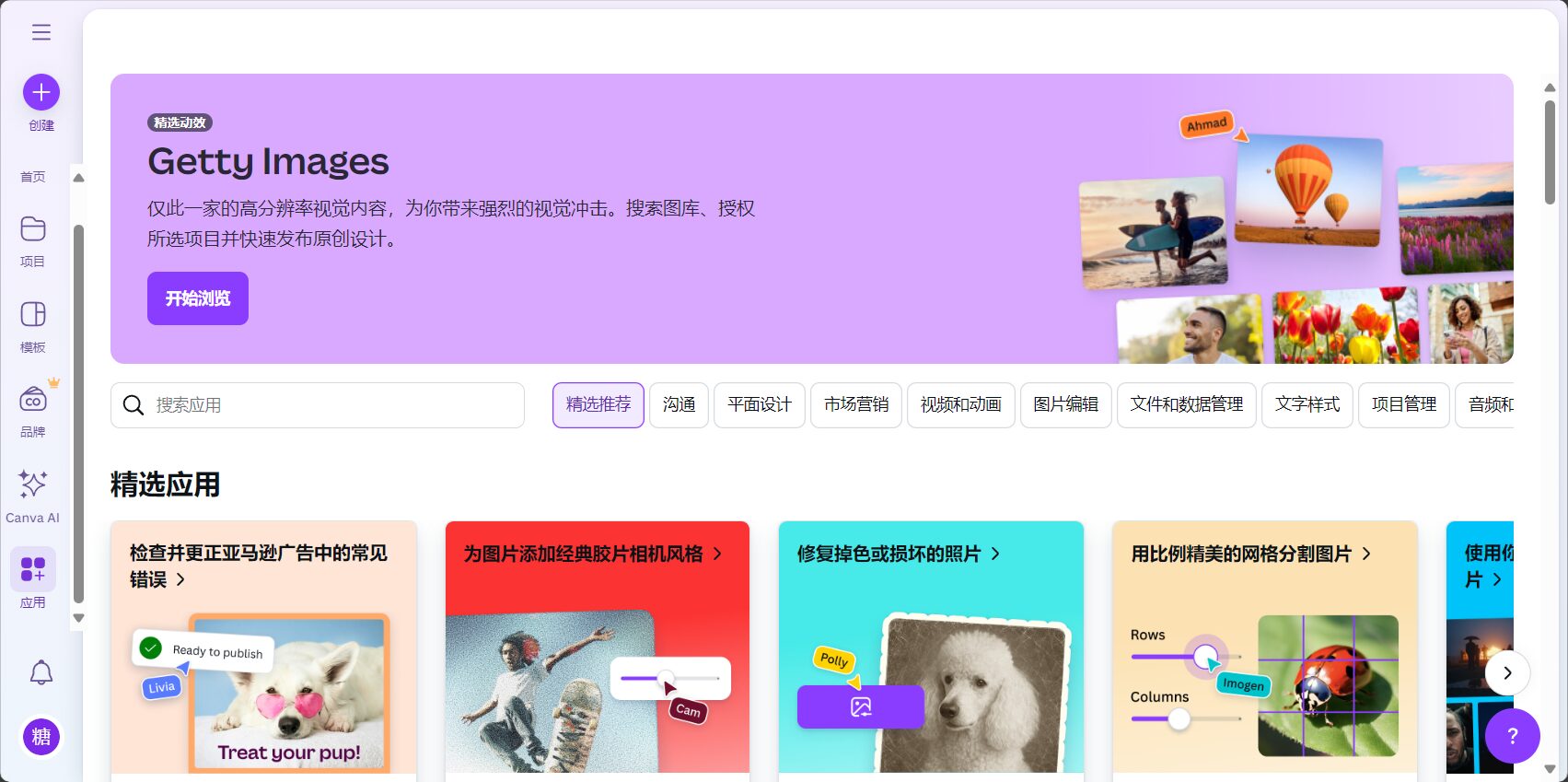Viewport: 1568px width, 782px height.
Task: Select the 项目管理 category tab
Action: point(1404,405)
